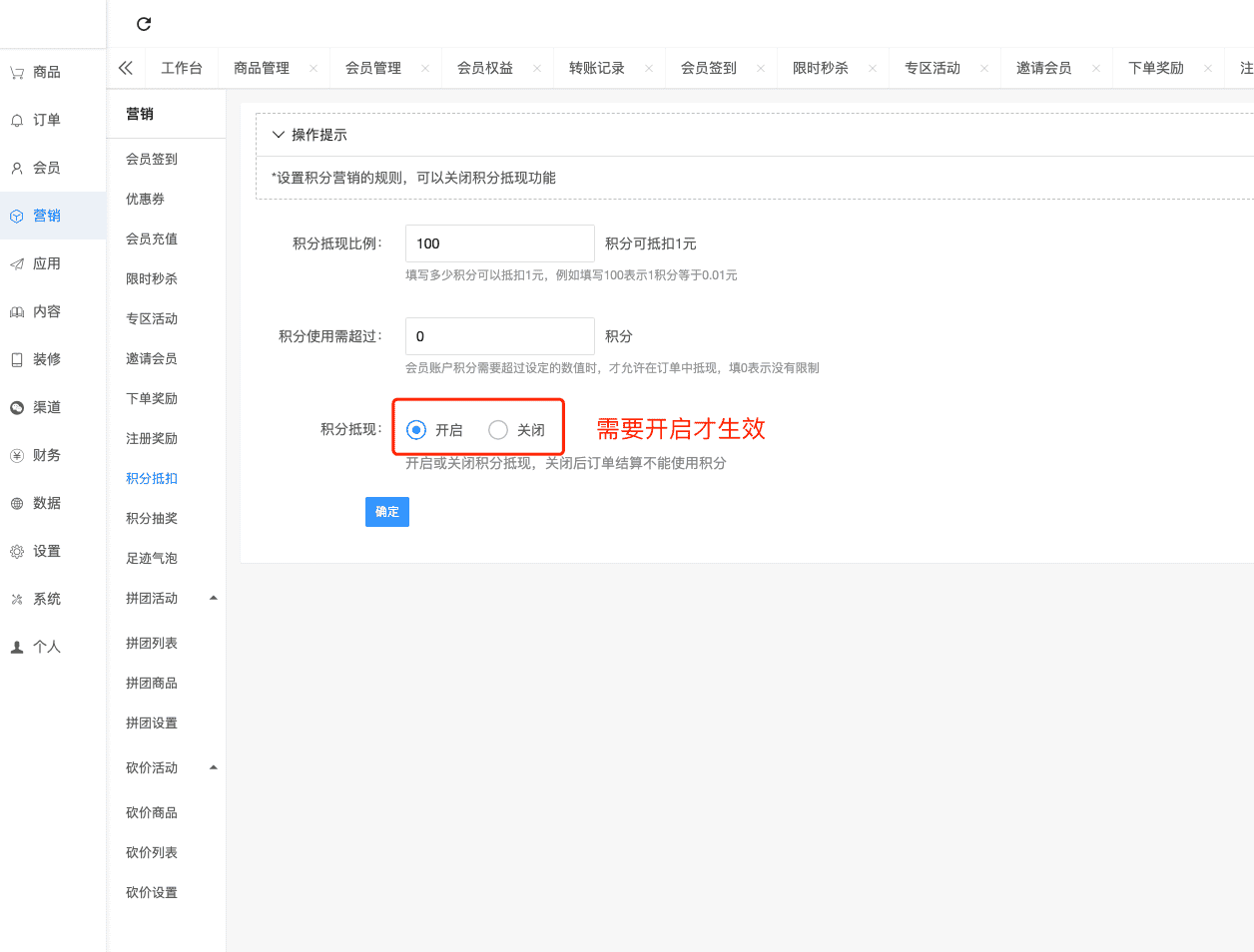Image resolution: width=1254 pixels, height=952 pixels.
Task: Click the refresh icon at top
Action: point(144,24)
